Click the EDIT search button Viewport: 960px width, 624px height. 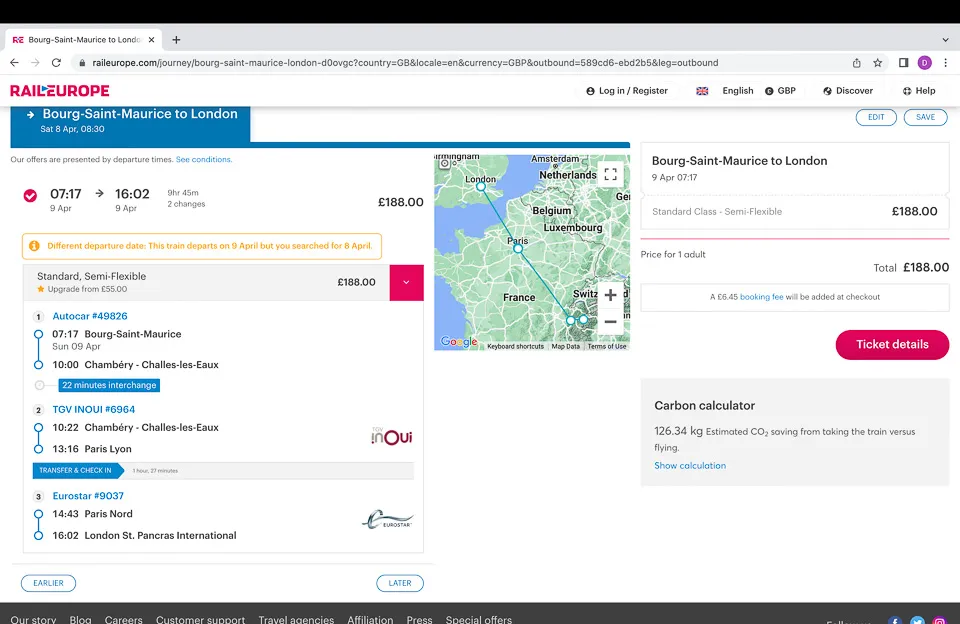pos(876,117)
